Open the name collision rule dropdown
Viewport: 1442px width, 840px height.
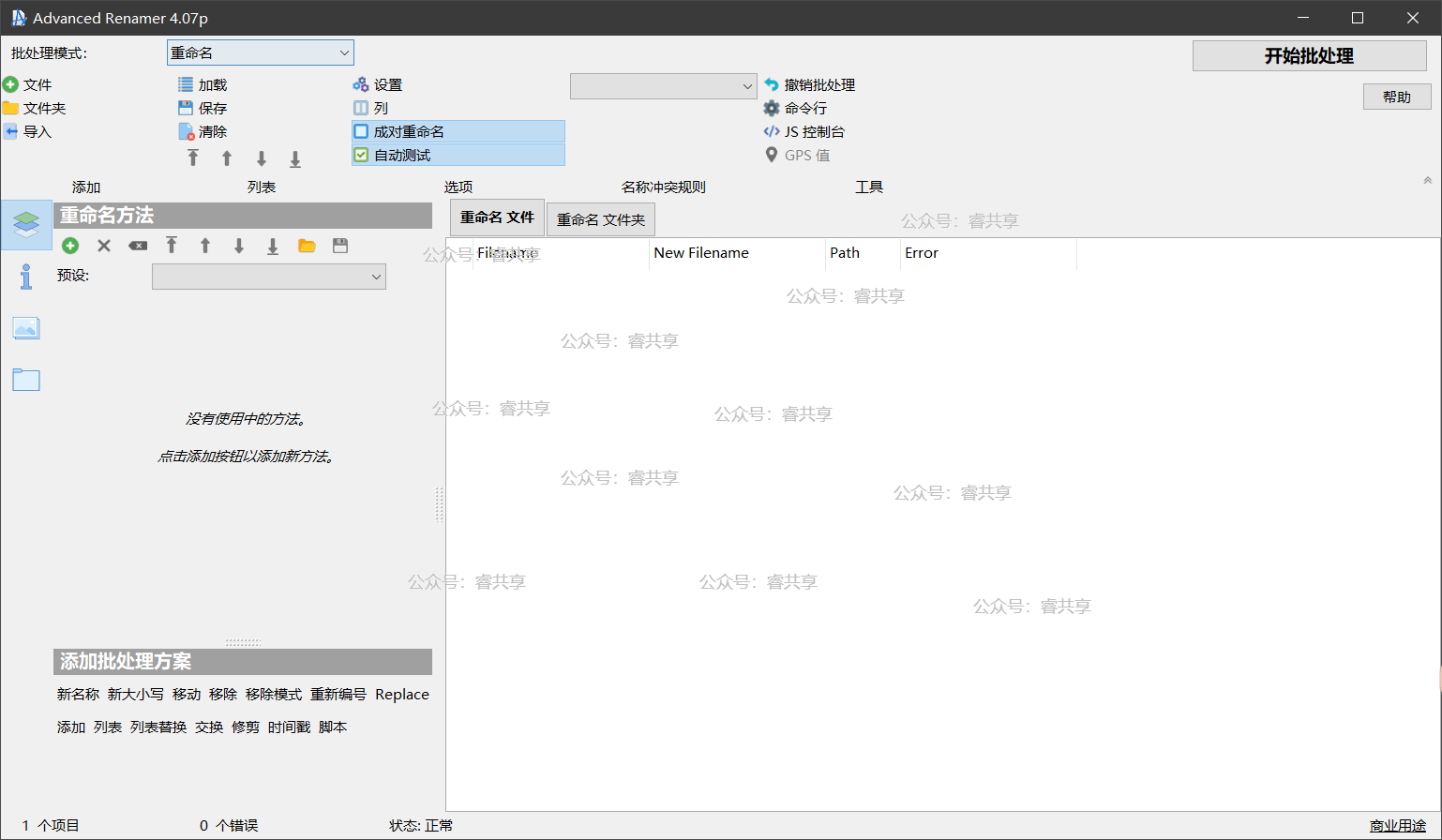(x=664, y=86)
